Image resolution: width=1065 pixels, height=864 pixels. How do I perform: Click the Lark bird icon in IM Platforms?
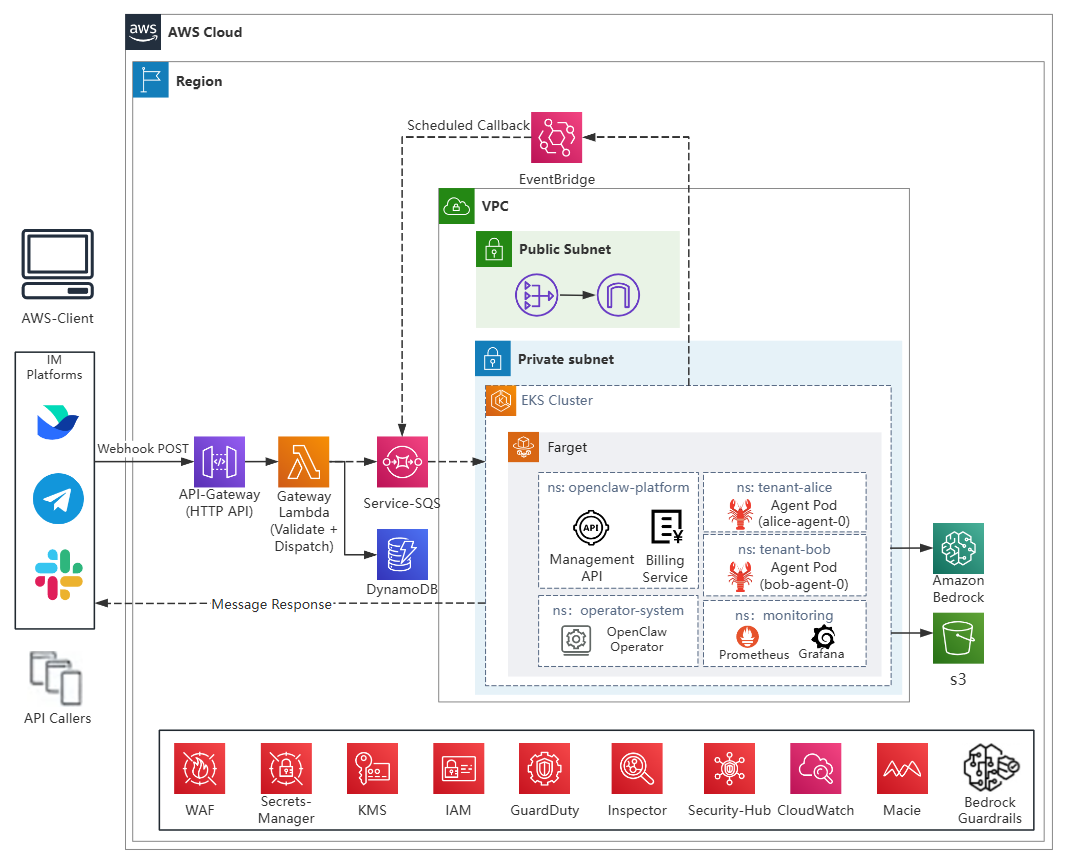(58, 422)
